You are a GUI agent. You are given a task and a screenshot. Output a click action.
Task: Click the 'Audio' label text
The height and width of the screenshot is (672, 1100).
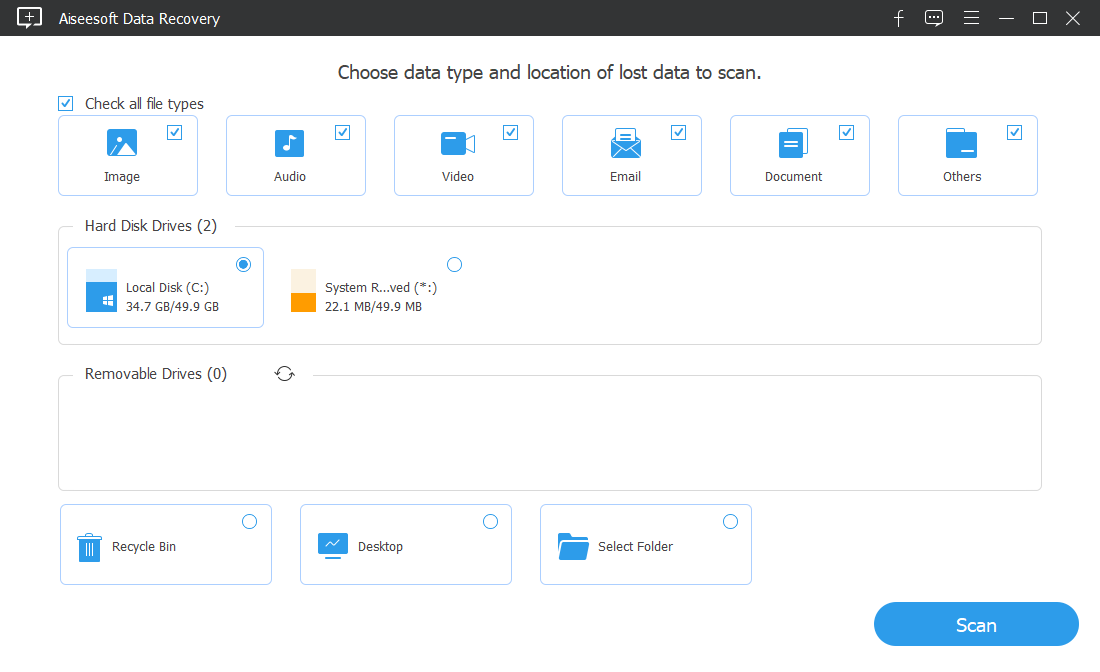point(290,177)
